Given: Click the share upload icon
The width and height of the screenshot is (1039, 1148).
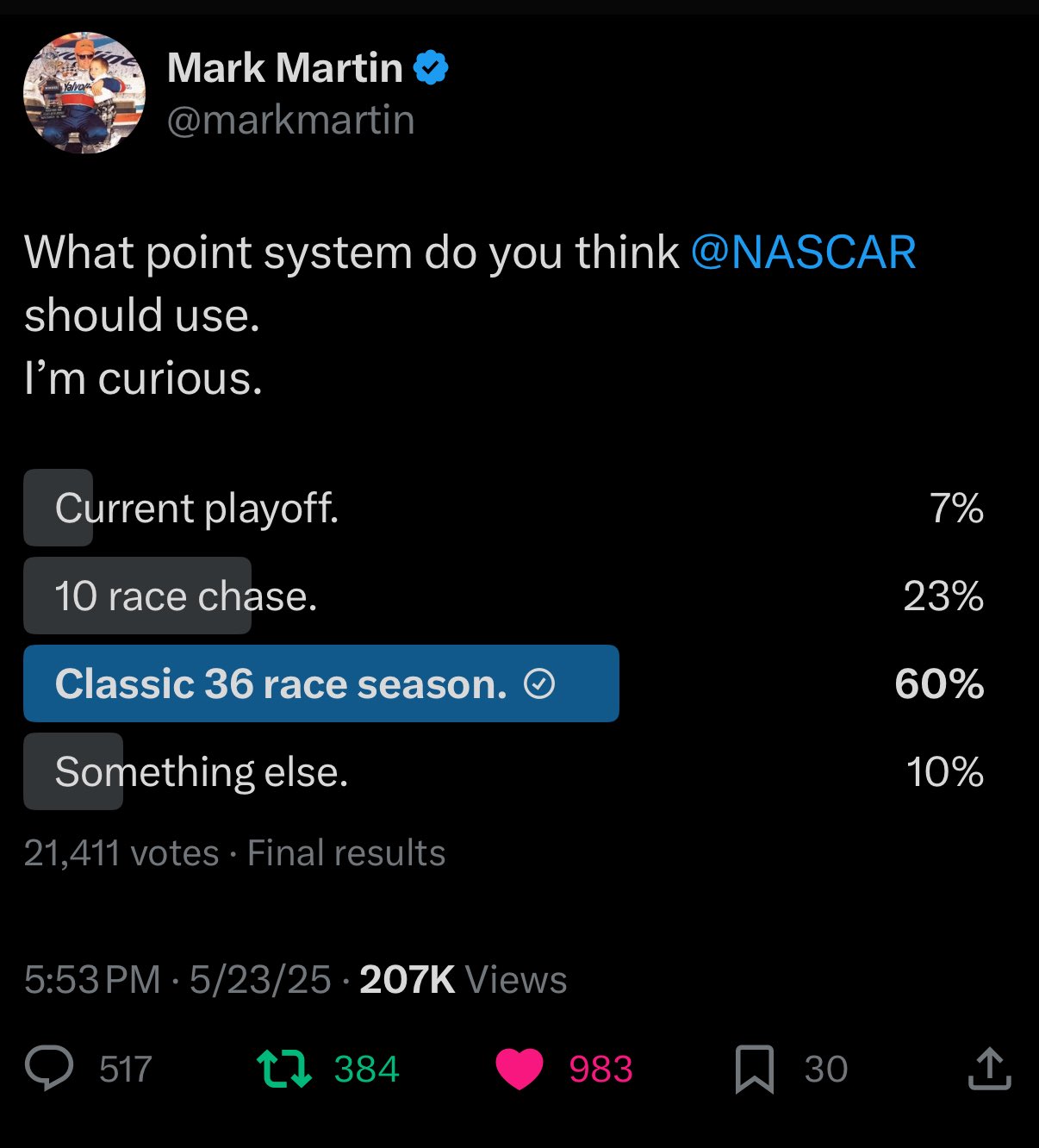Looking at the screenshot, I should click(989, 1069).
